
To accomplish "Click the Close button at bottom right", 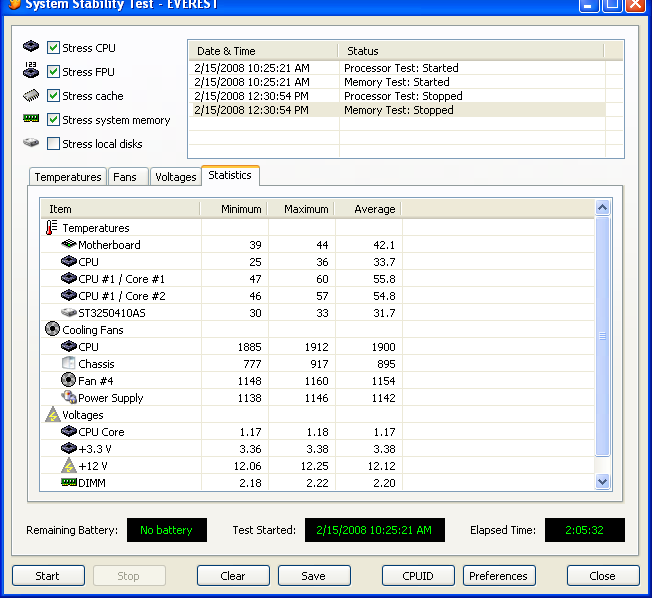I will [x=603, y=576].
